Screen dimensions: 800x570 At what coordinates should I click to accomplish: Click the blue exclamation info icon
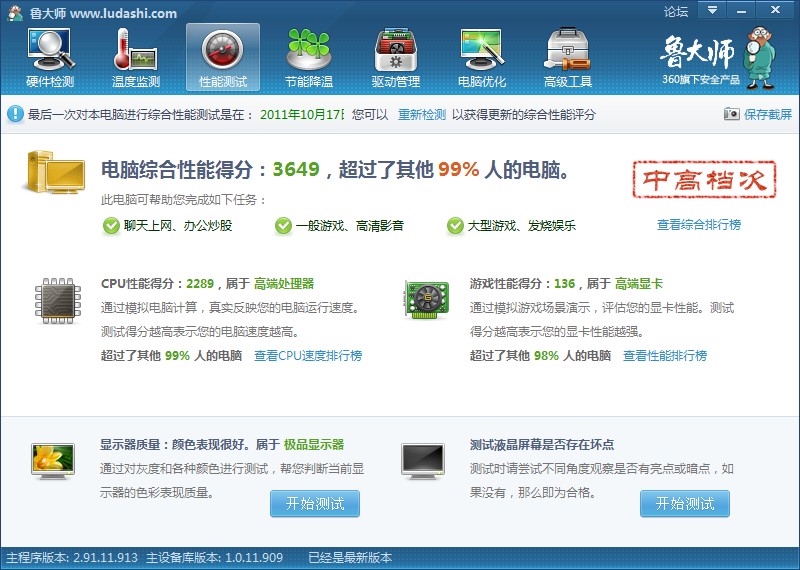(15, 114)
